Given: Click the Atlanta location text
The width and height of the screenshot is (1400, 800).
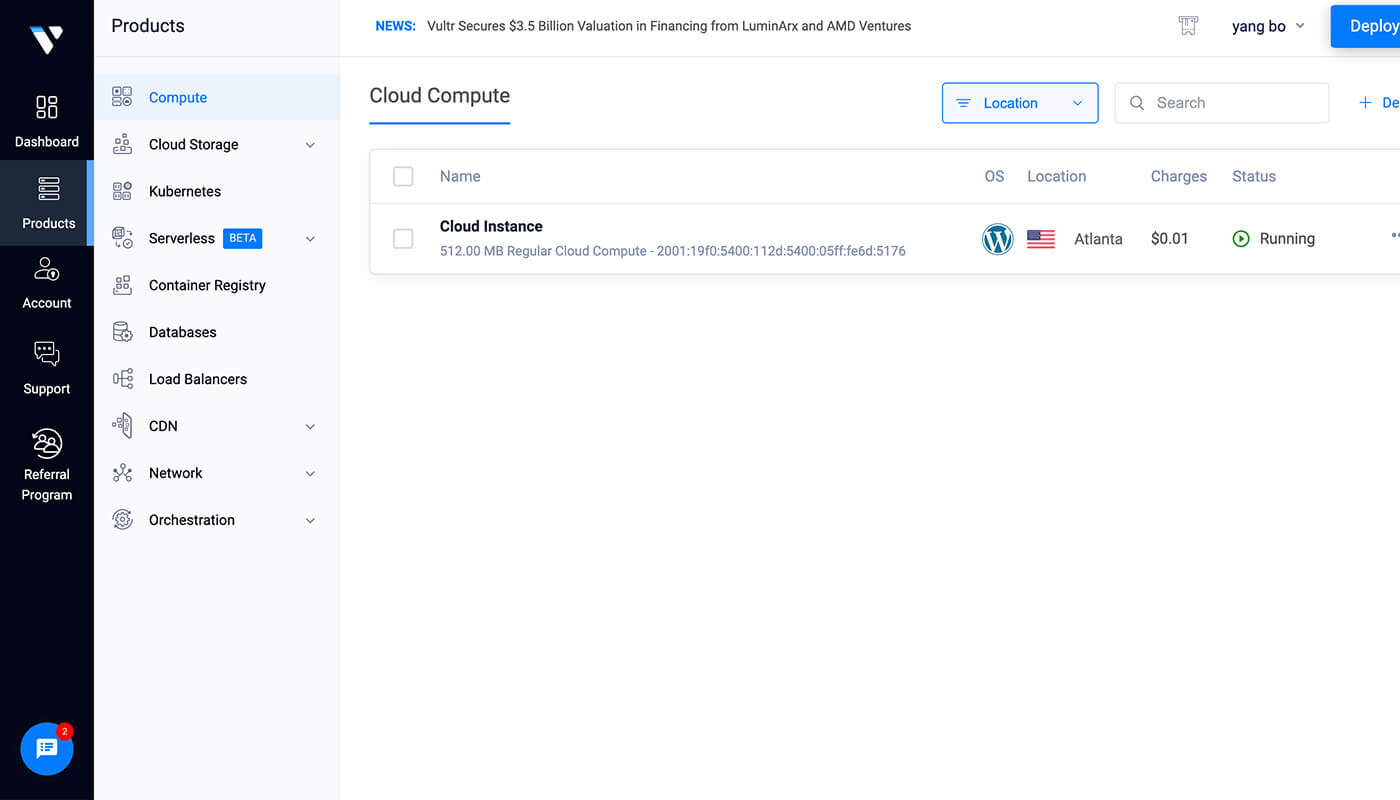Looking at the screenshot, I should [1098, 239].
